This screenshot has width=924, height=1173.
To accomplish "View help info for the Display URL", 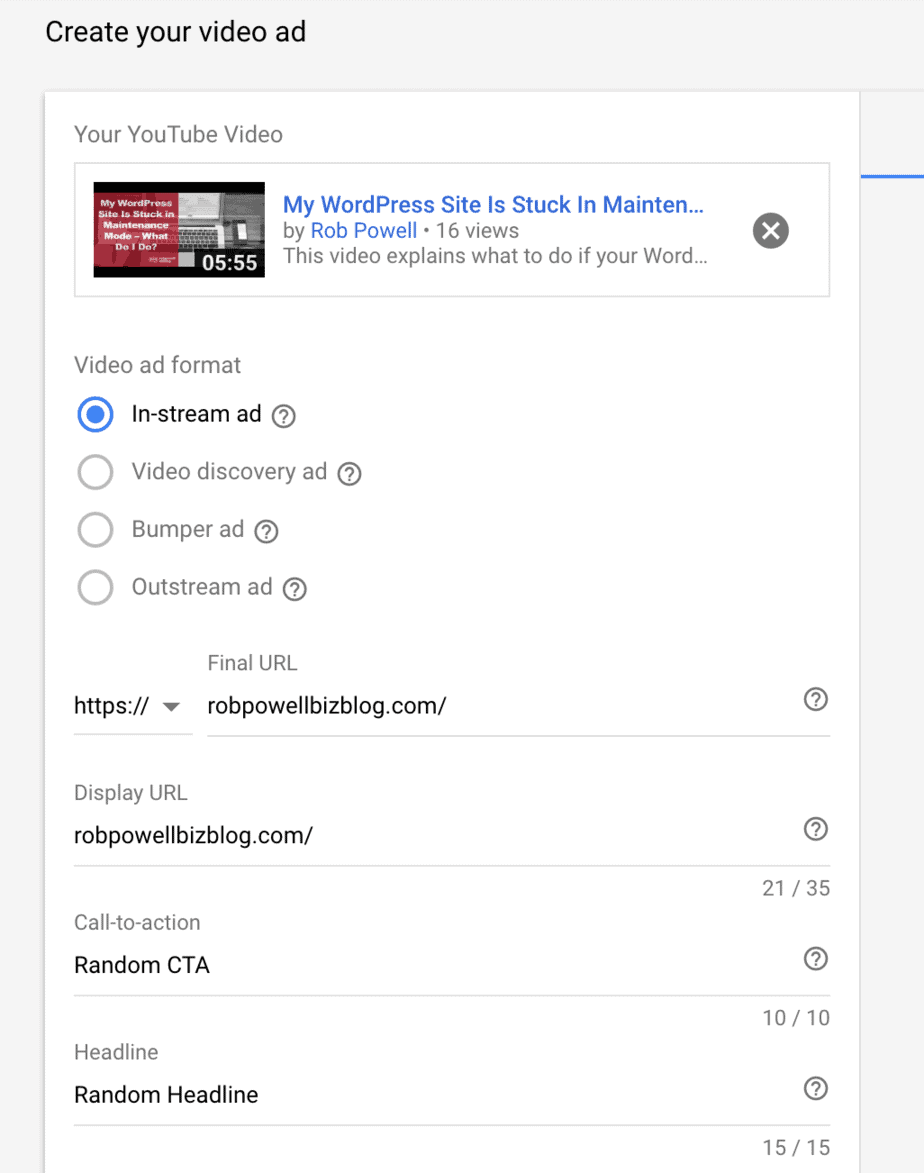I will [x=816, y=829].
